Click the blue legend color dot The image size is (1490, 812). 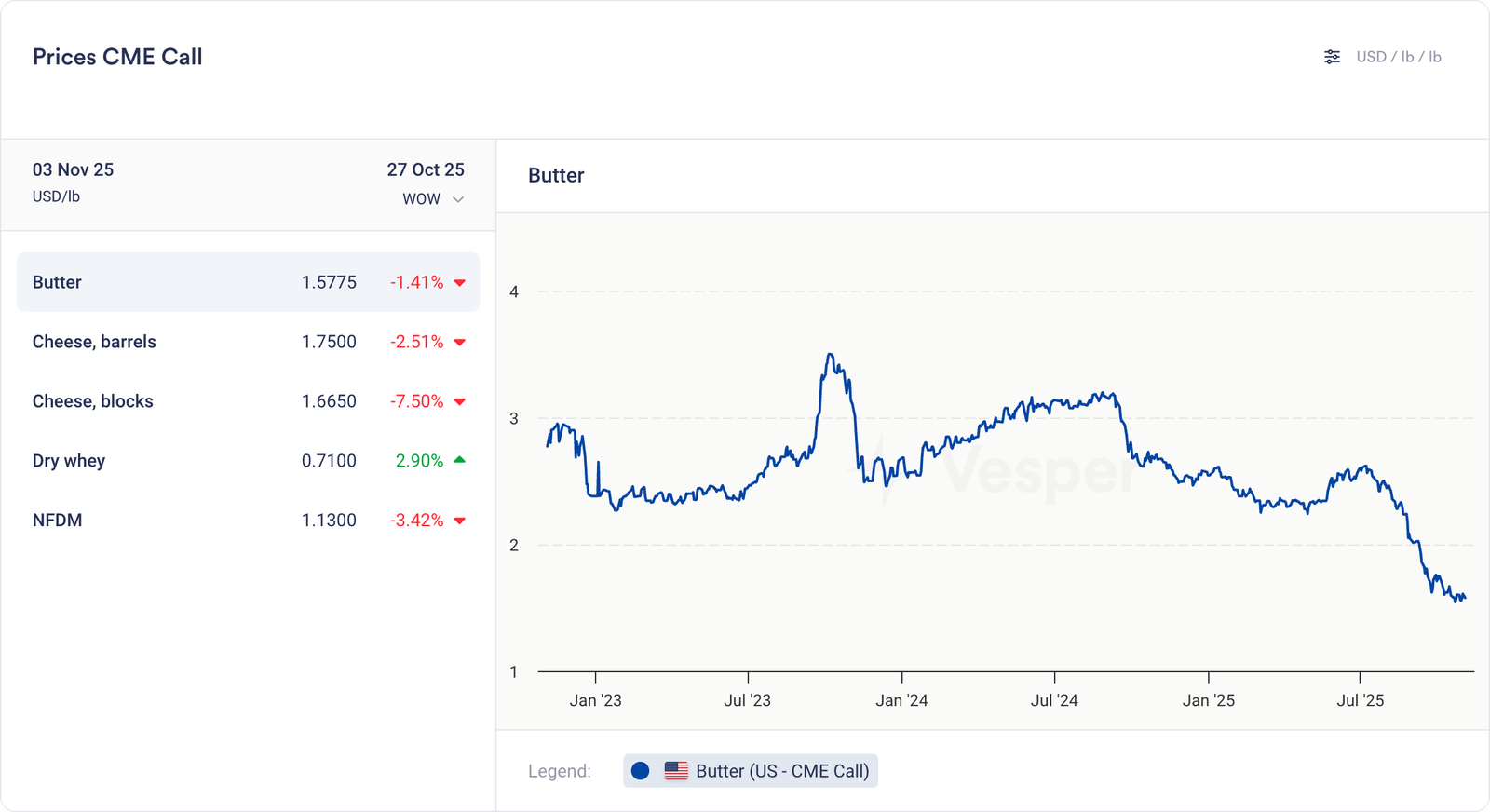pyautogui.click(x=640, y=771)
